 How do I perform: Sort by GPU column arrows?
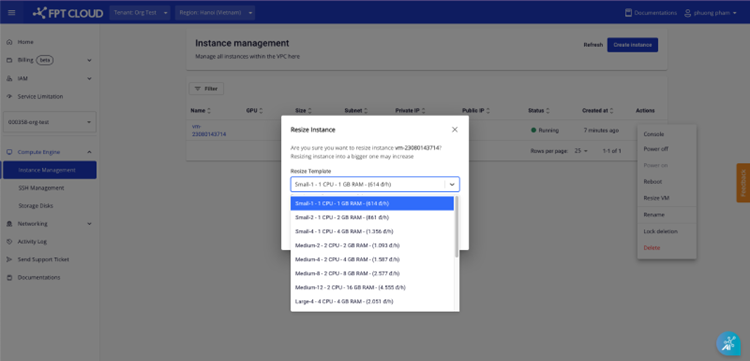pos(262,111)
